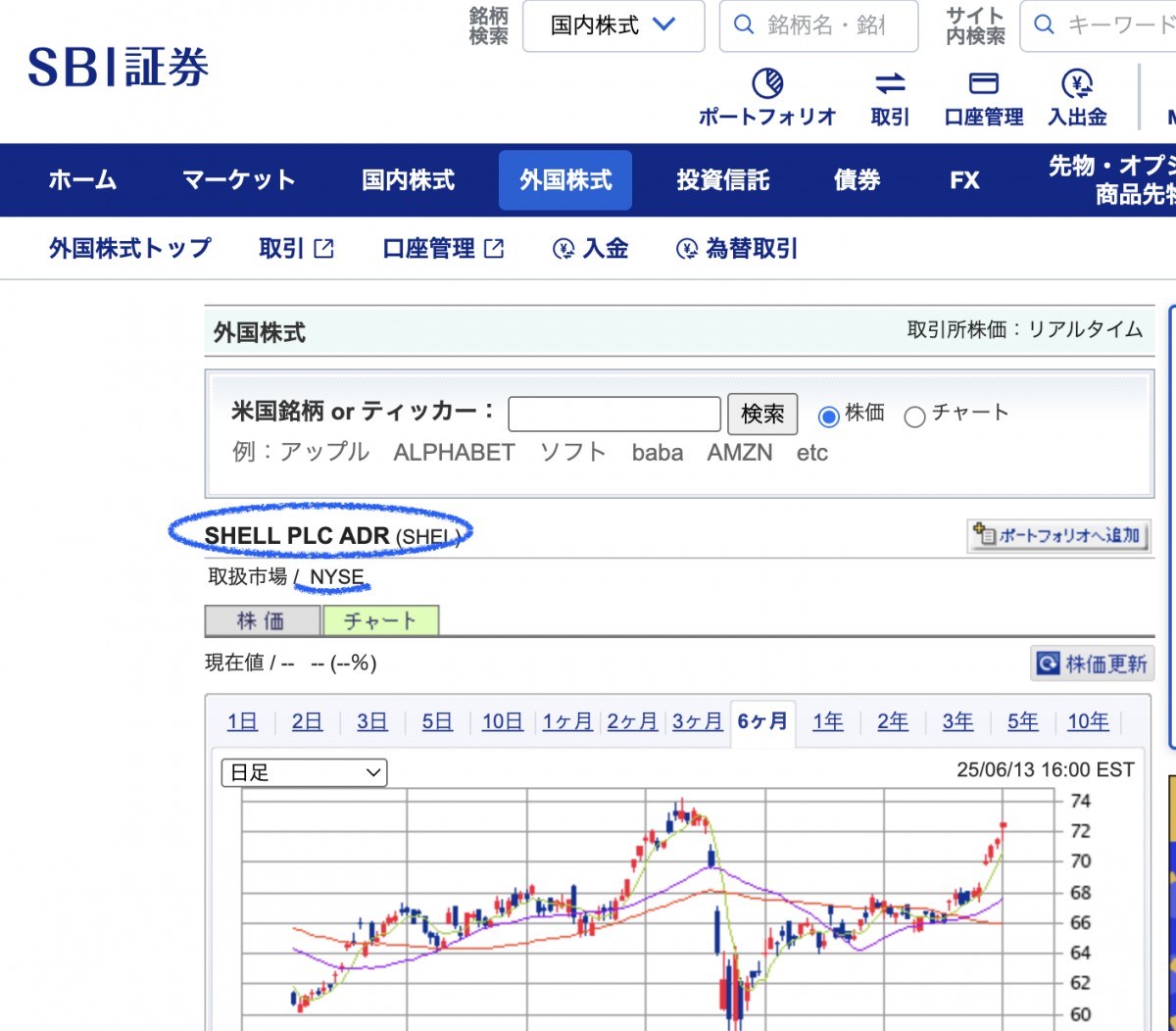
Task: Click the NYSE market label
Action: tap(336, 577)
